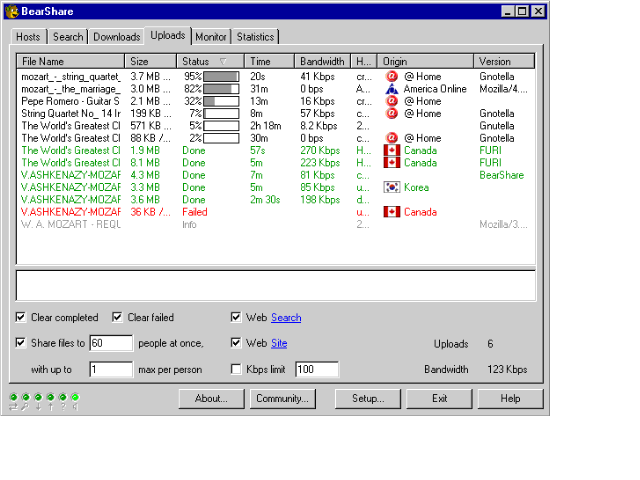The height and width of the screenshot is (480, 640).
Task: Click the empty details box below the list
Action: click(x=276, y=285)
